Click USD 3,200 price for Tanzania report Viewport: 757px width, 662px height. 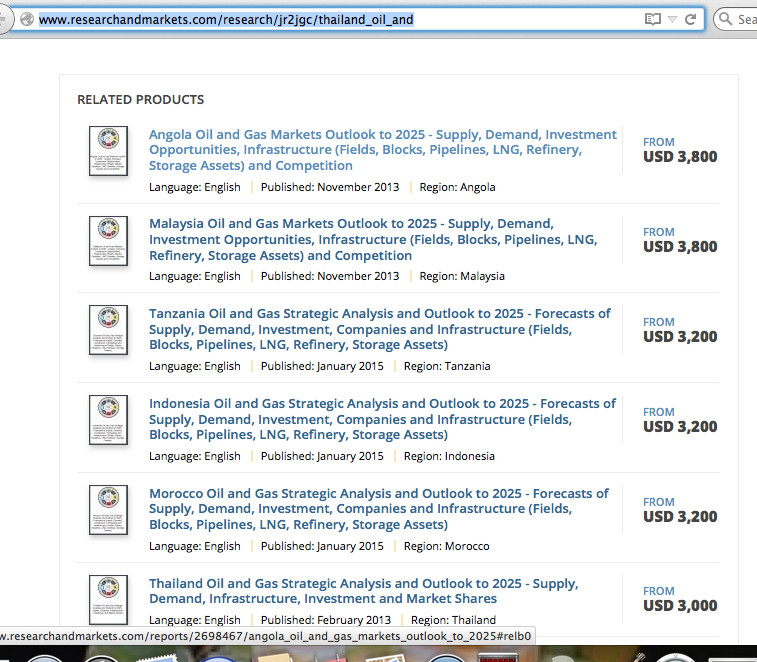click(680, 337)
